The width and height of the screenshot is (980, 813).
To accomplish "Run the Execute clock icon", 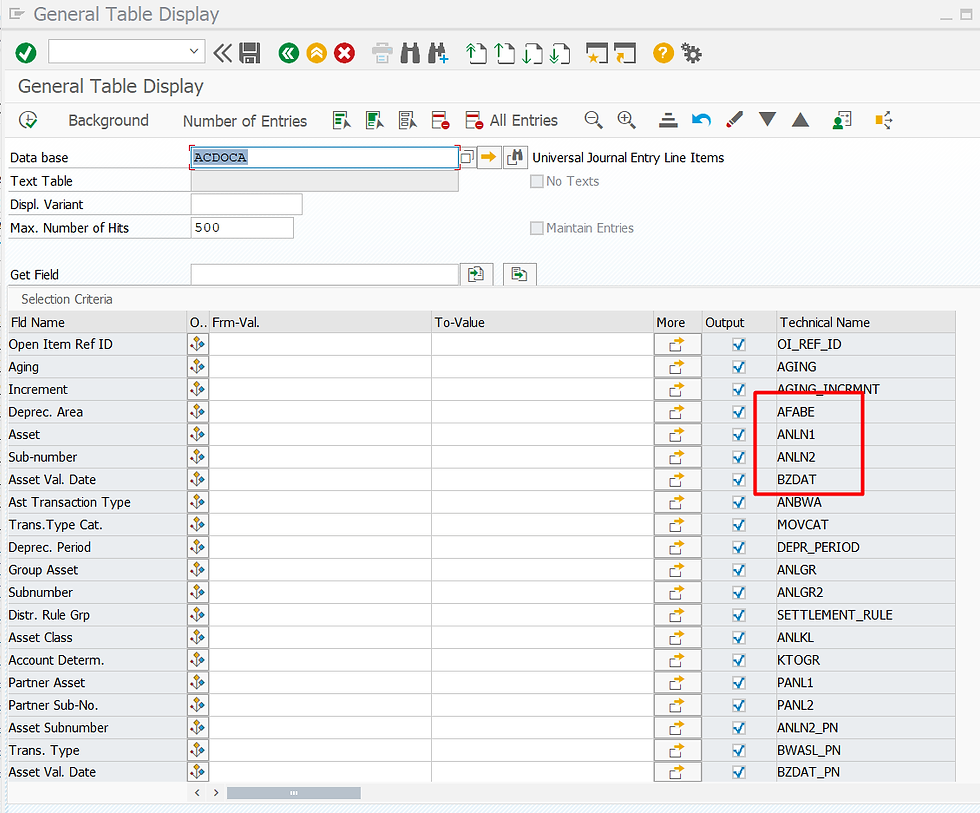I will (28, 120).
